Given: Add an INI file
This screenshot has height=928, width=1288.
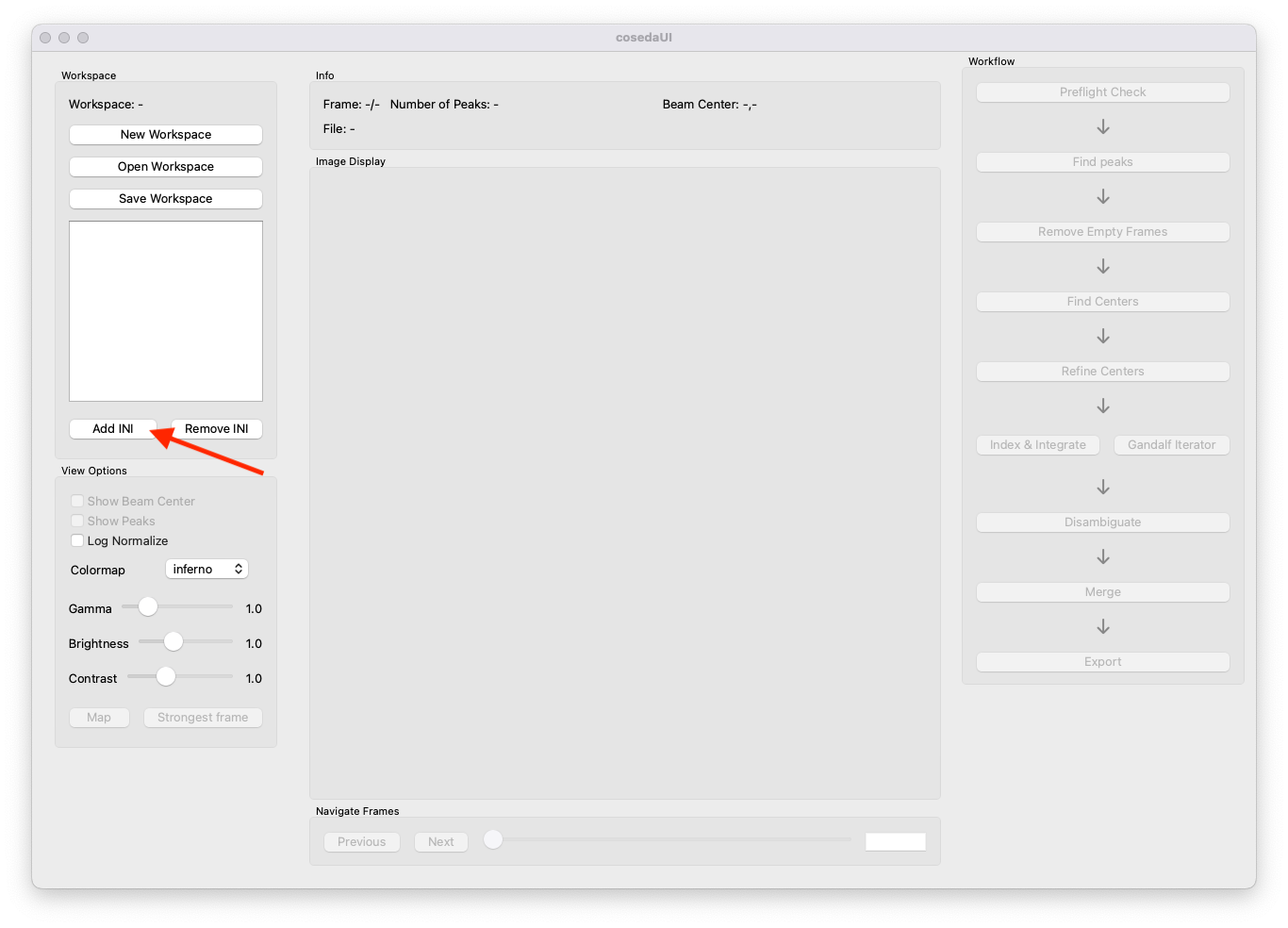Looking at the screenshot, I should pyautogui.click(x=113, y=429).
